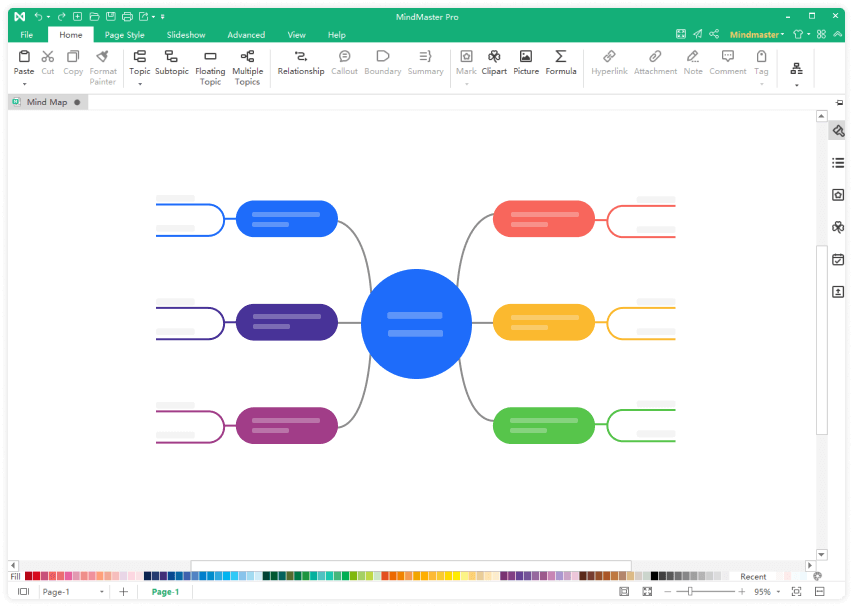This screenshot has height=607, width=853.
Task: Select the yellow main topic node
Action: (544, 322)
